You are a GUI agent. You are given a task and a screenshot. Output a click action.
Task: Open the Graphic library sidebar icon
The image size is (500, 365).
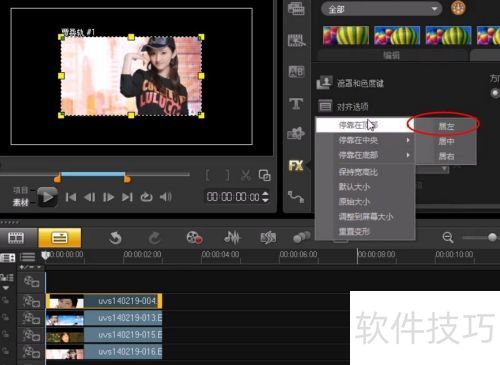coord(296,133)
